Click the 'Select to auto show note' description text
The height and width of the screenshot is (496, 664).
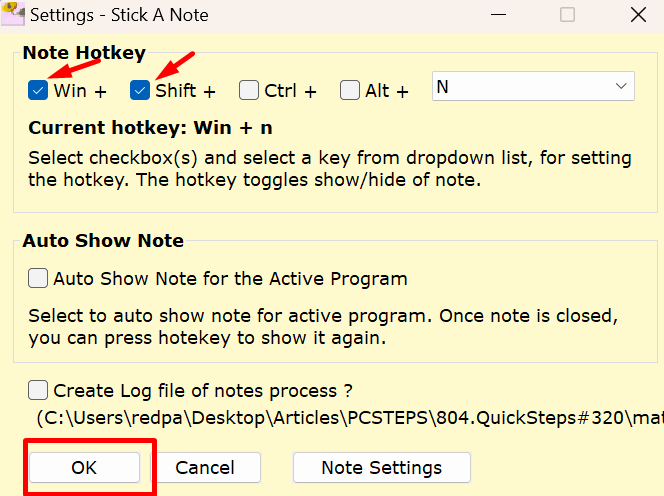[x=324, y=327]
